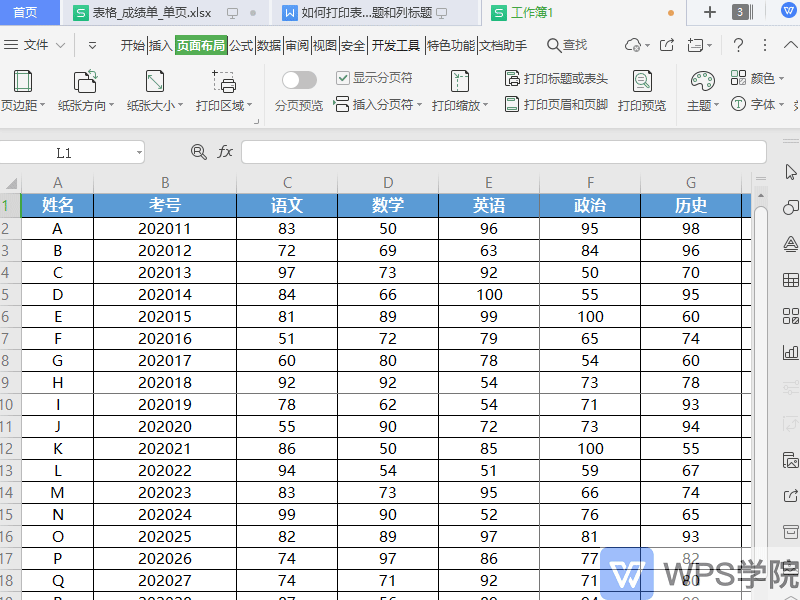Click into the formula bar input

coord(504,152)
